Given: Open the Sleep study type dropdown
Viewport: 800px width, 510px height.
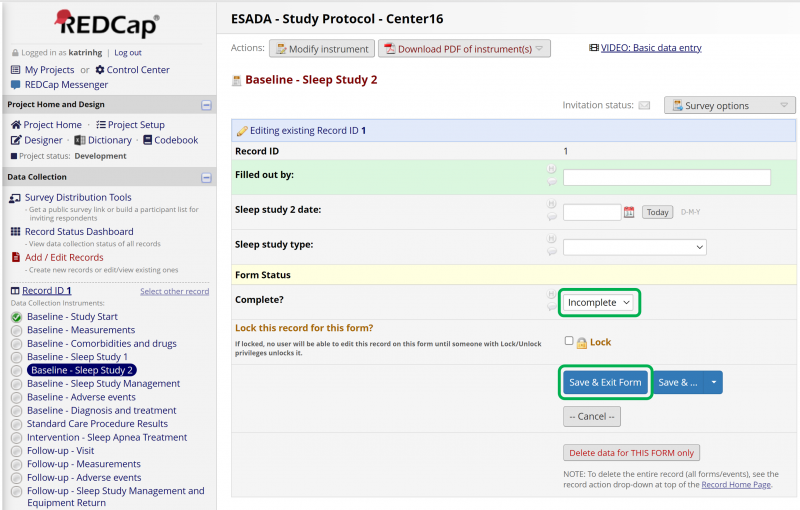Looking at the screenshot, I should click(x=634, y=247).
